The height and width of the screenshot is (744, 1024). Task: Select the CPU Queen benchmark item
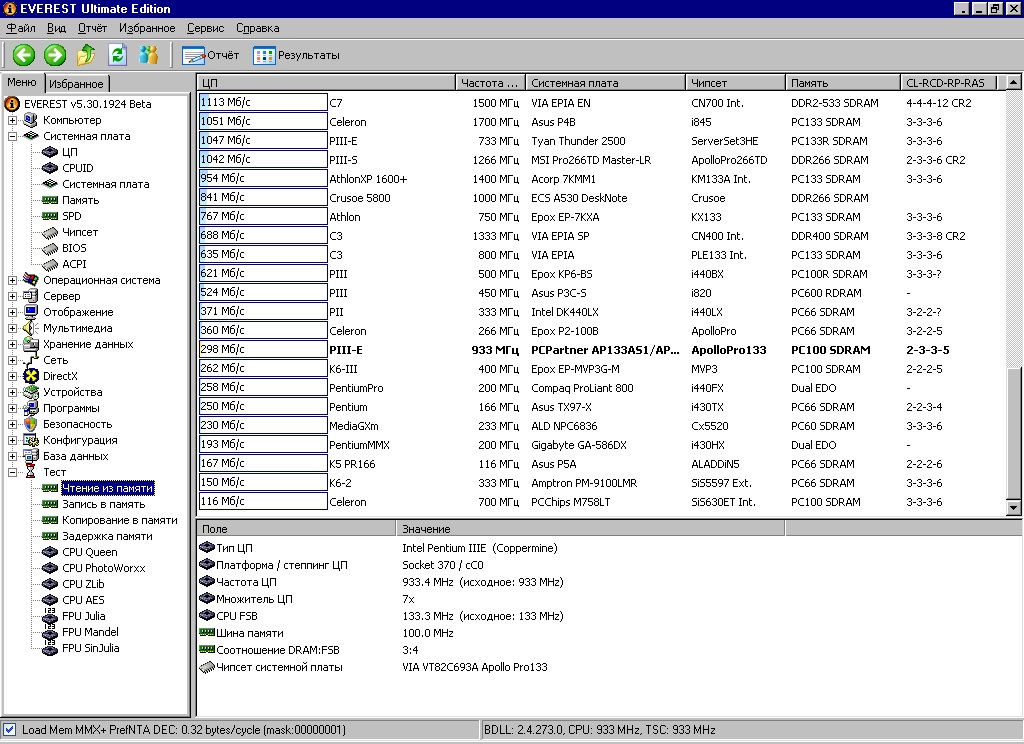click(89, 552)
